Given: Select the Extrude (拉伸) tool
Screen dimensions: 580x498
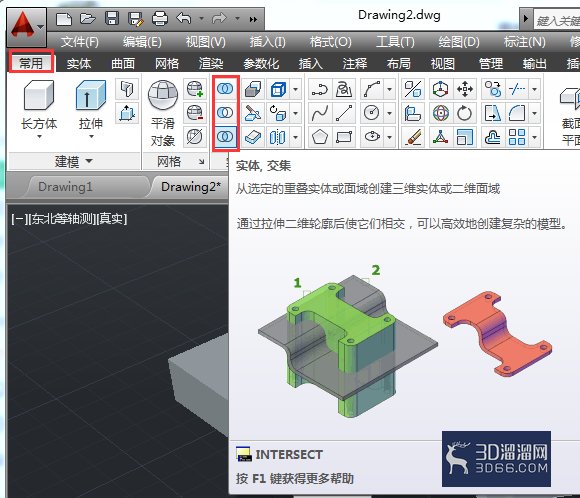Looking at the screenshot, I should pyautogui.click(x=91, y=109).
